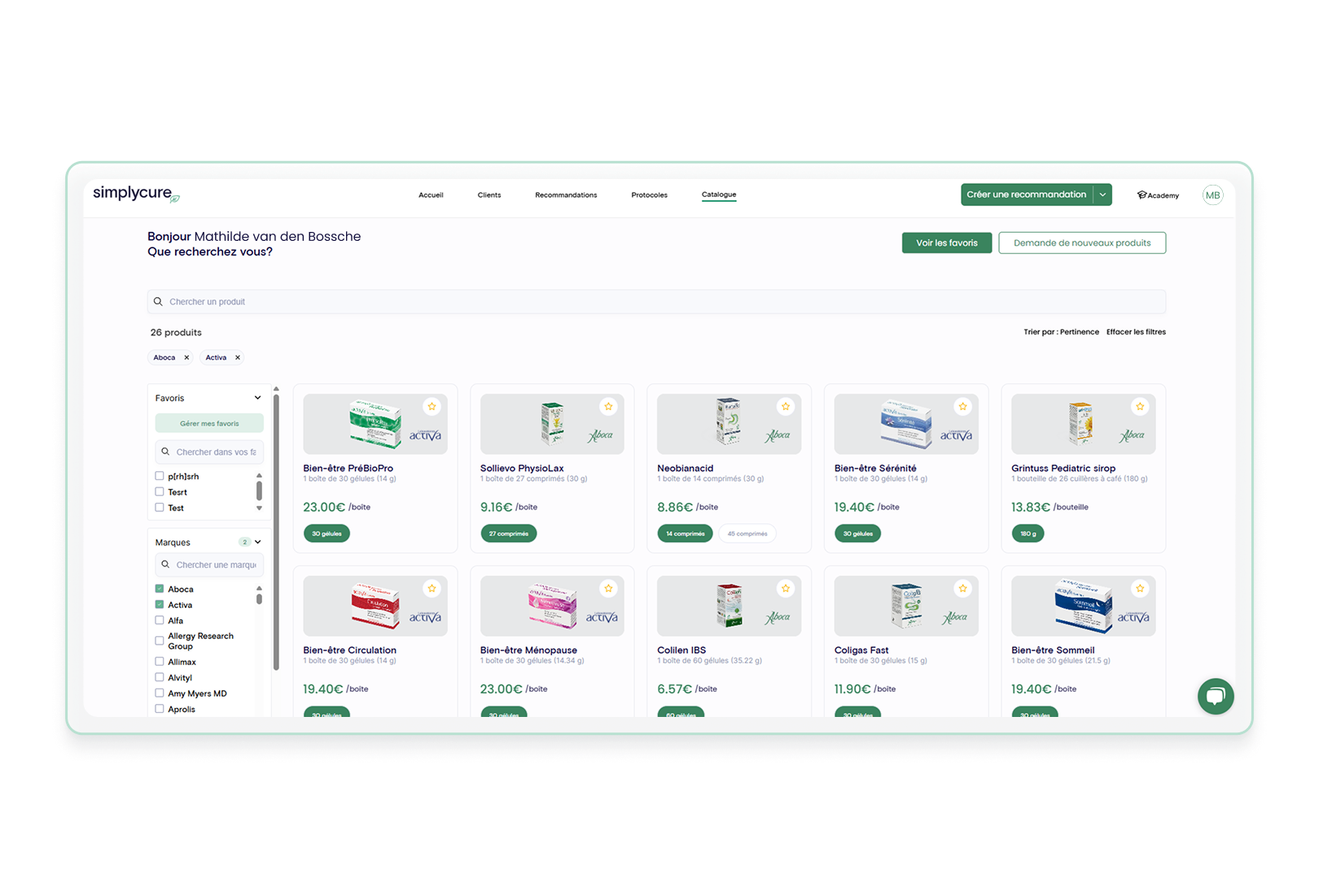Image resolution: width=1319 pixels, height=896 pixels.
Task: Check the Test favorites list checkbox
Action: click(160, 508)
